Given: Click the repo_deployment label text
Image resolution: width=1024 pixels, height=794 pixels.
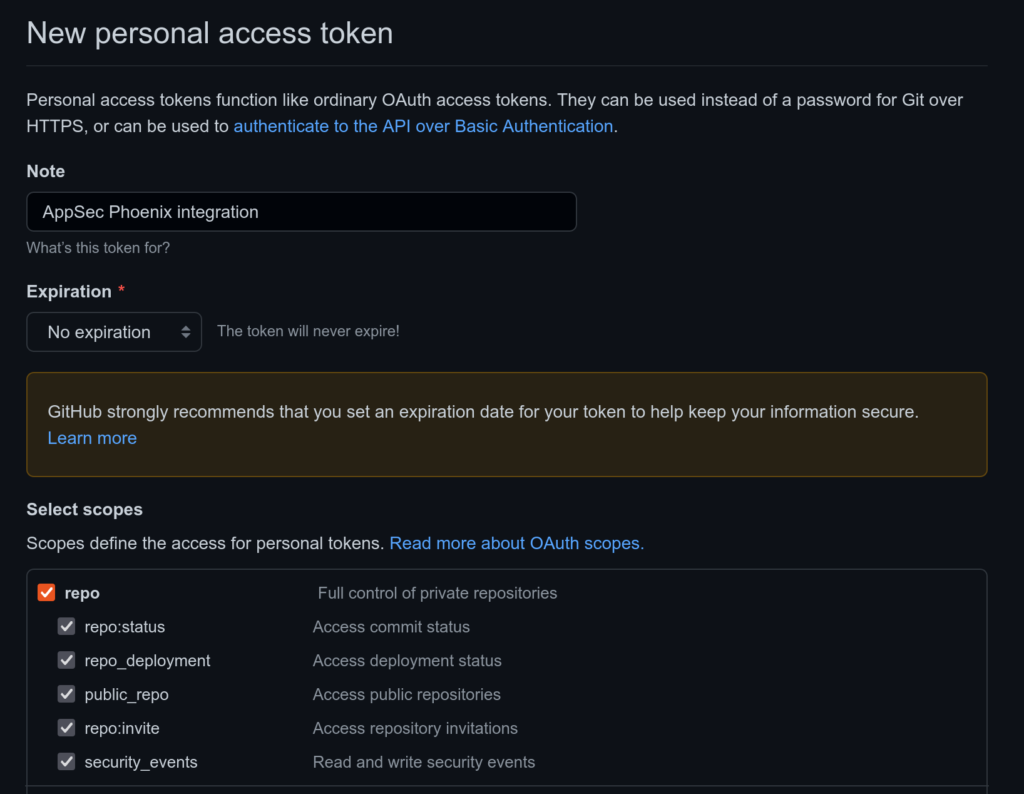Looking at the screenshot, I should [x=148, y=661].
